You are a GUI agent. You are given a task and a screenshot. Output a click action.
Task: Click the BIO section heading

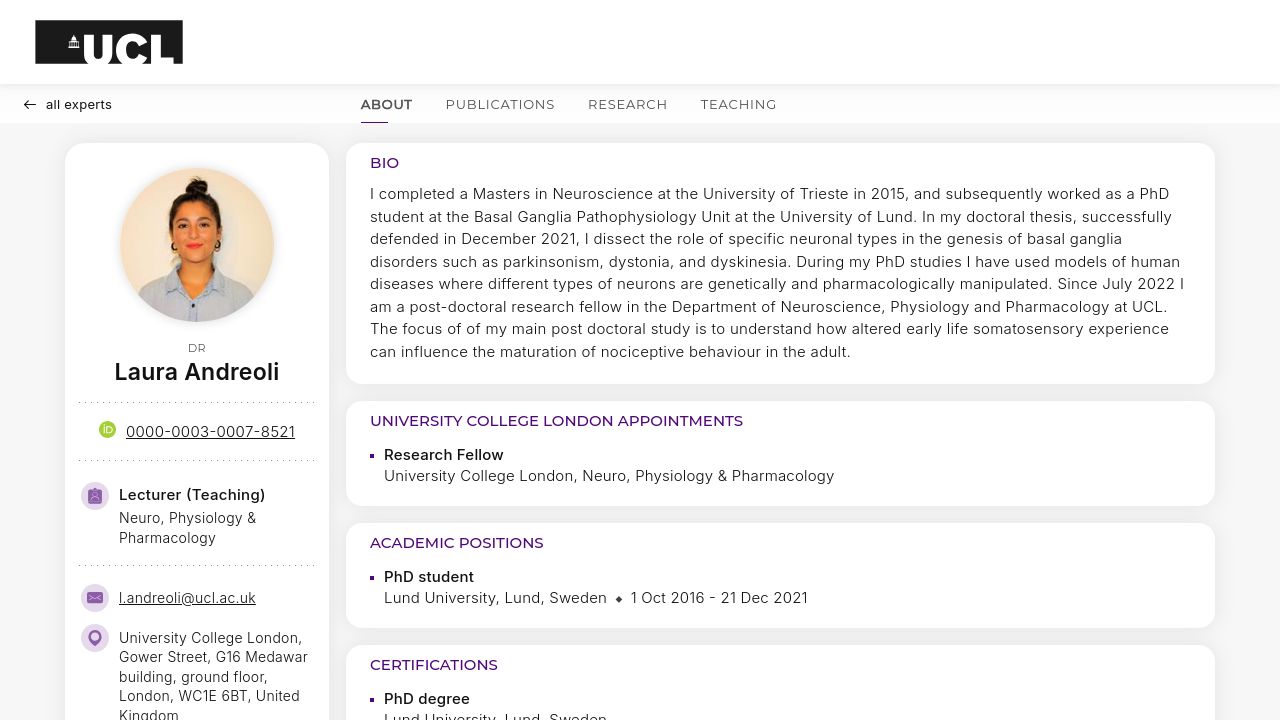tap(384, 163)
